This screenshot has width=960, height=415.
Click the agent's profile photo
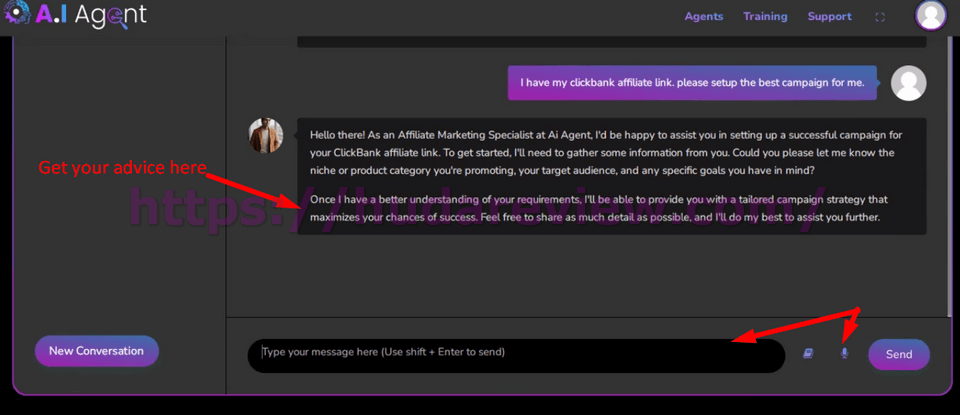click(x=266, y=135)
